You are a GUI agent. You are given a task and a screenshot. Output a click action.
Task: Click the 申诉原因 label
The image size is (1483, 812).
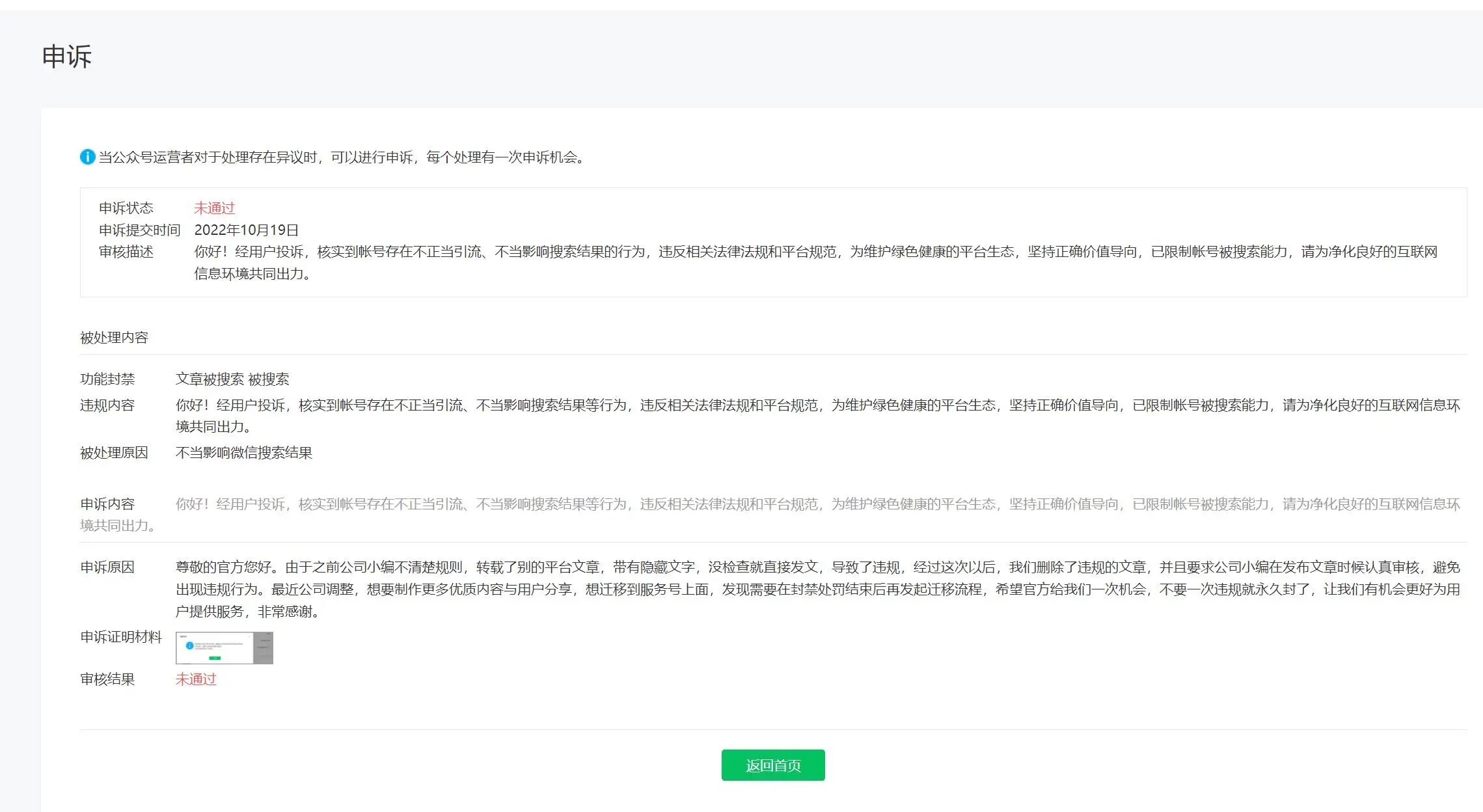point(107,567)
